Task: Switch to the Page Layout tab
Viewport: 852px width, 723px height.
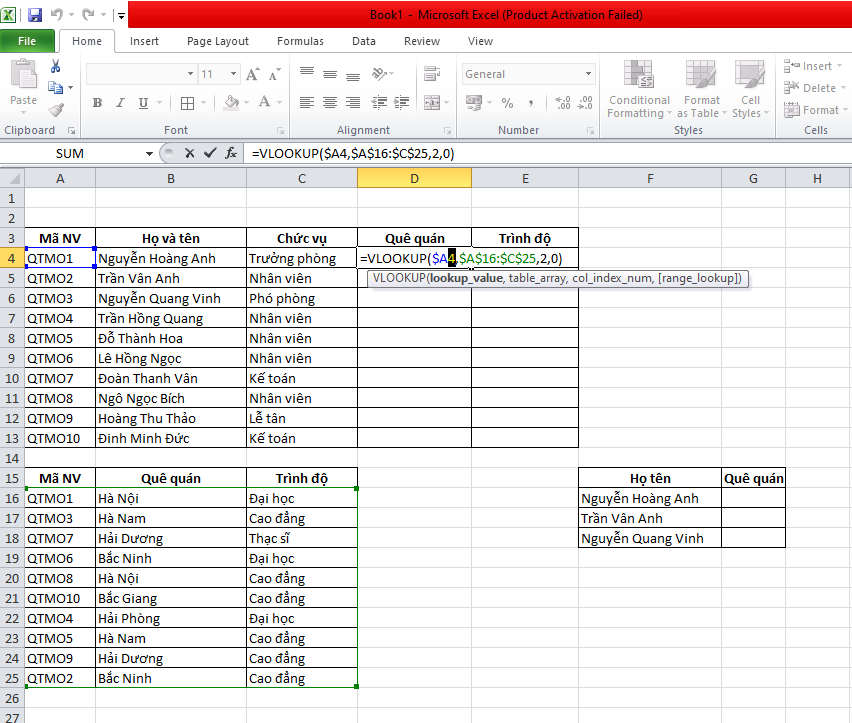Action: (217, 41)
